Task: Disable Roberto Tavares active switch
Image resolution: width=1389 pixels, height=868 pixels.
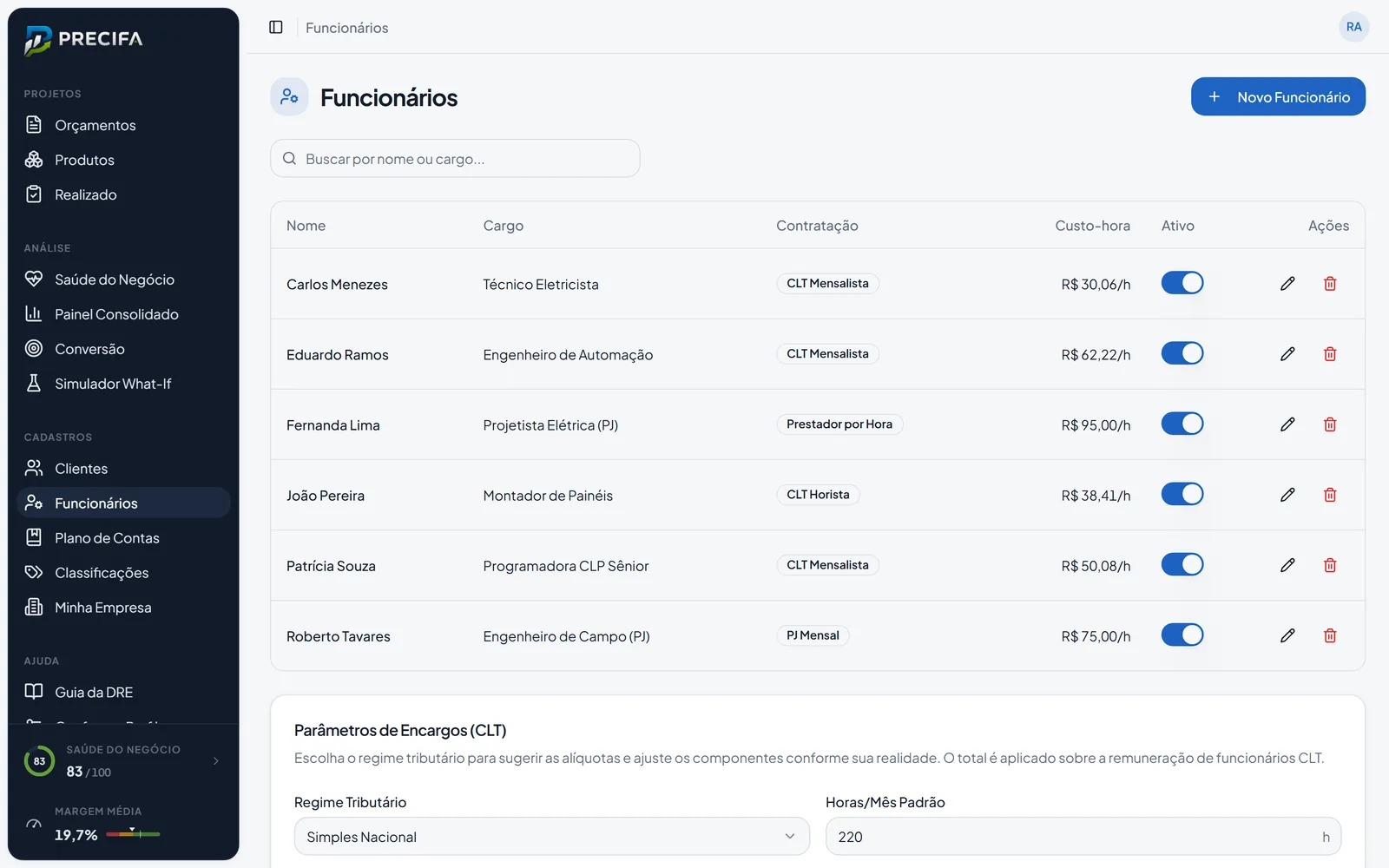Action: tap(1182, 635)
